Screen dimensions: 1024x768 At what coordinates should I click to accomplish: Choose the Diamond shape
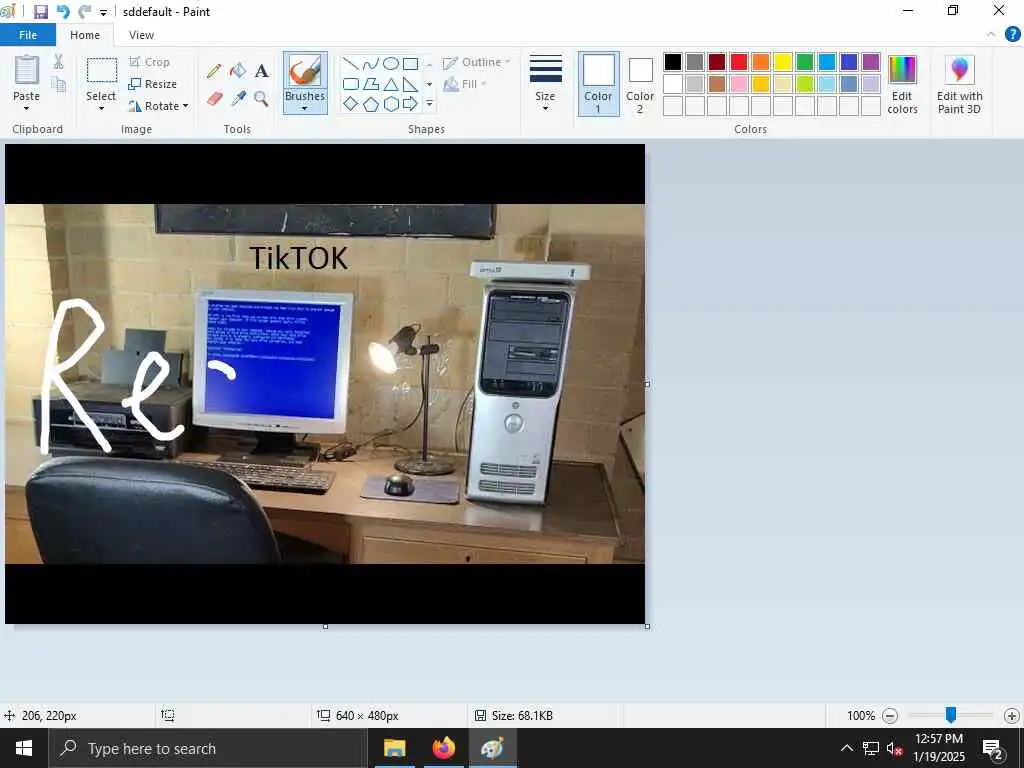click(351, 104)
